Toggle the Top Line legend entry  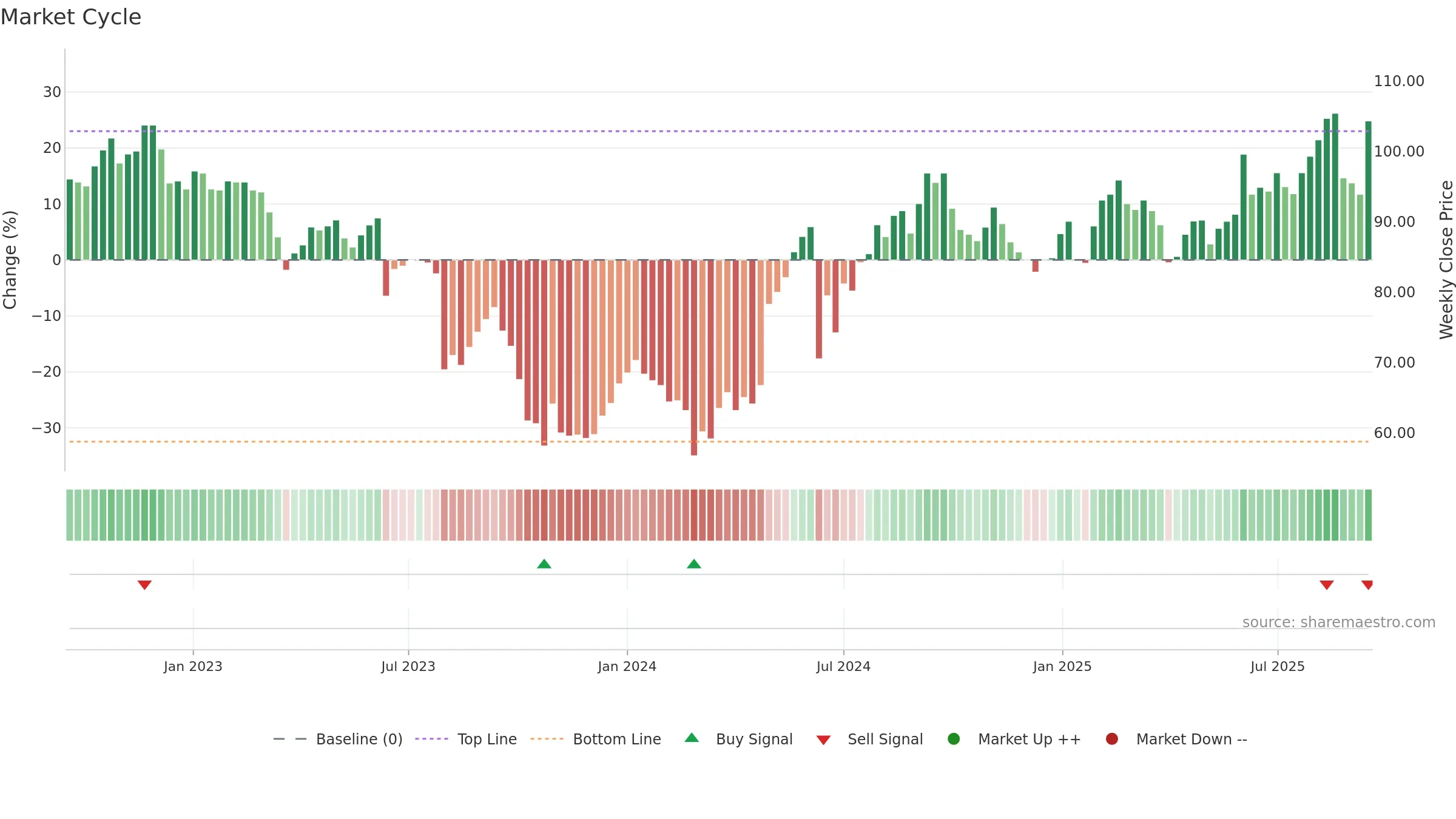pos(466,739)
